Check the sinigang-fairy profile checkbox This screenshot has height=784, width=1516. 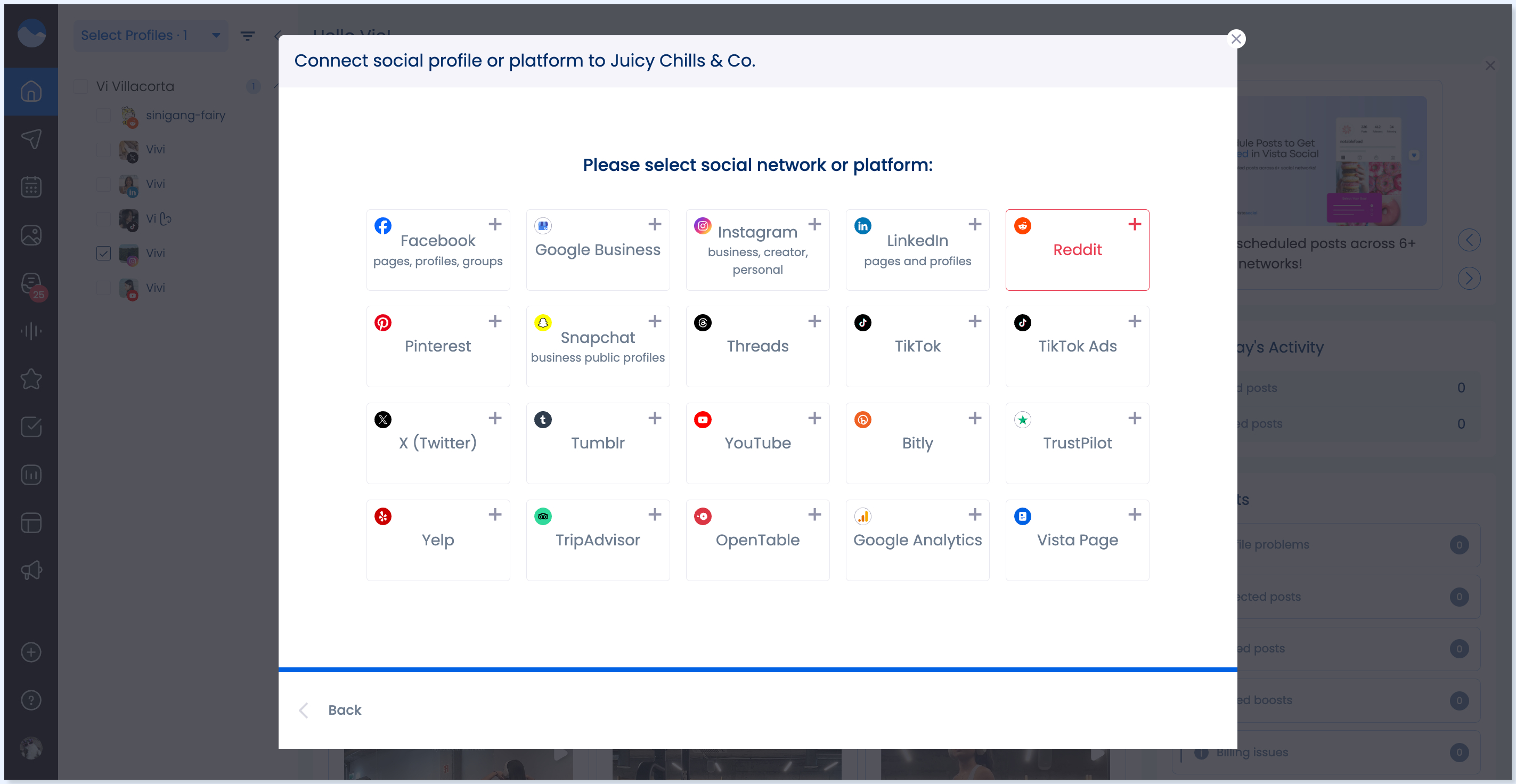103,116
